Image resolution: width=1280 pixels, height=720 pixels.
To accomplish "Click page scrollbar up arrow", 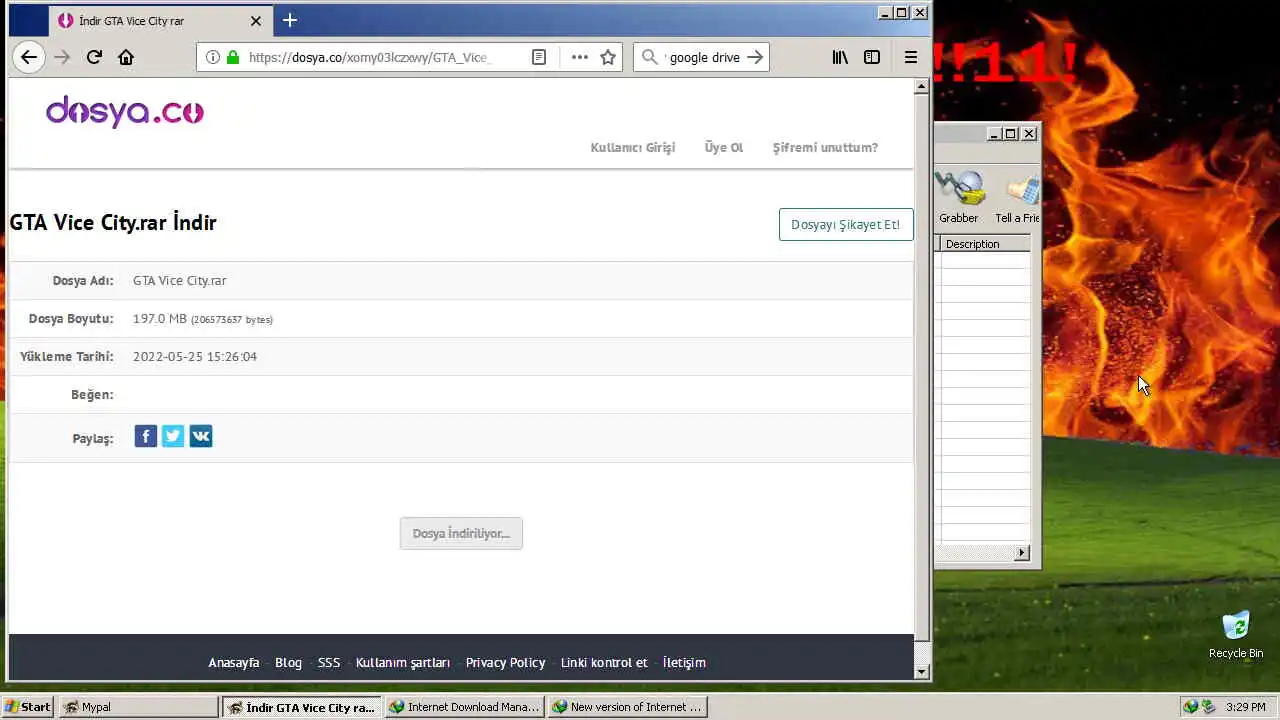I will pyautogui.click(x=922, y=87).
